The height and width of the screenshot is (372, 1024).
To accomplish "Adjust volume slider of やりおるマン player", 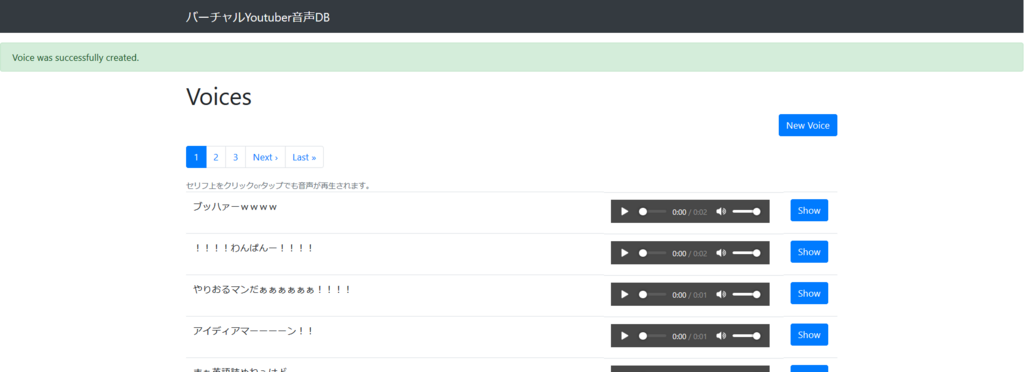I will 746,294.
